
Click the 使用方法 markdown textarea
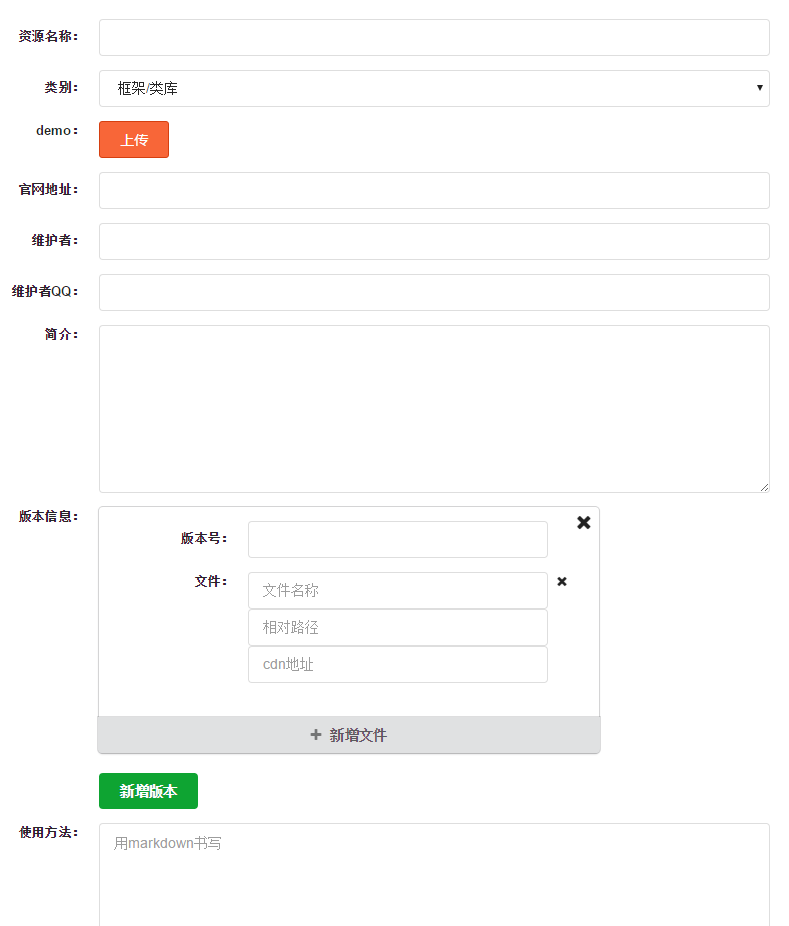[x=434, y=875]
